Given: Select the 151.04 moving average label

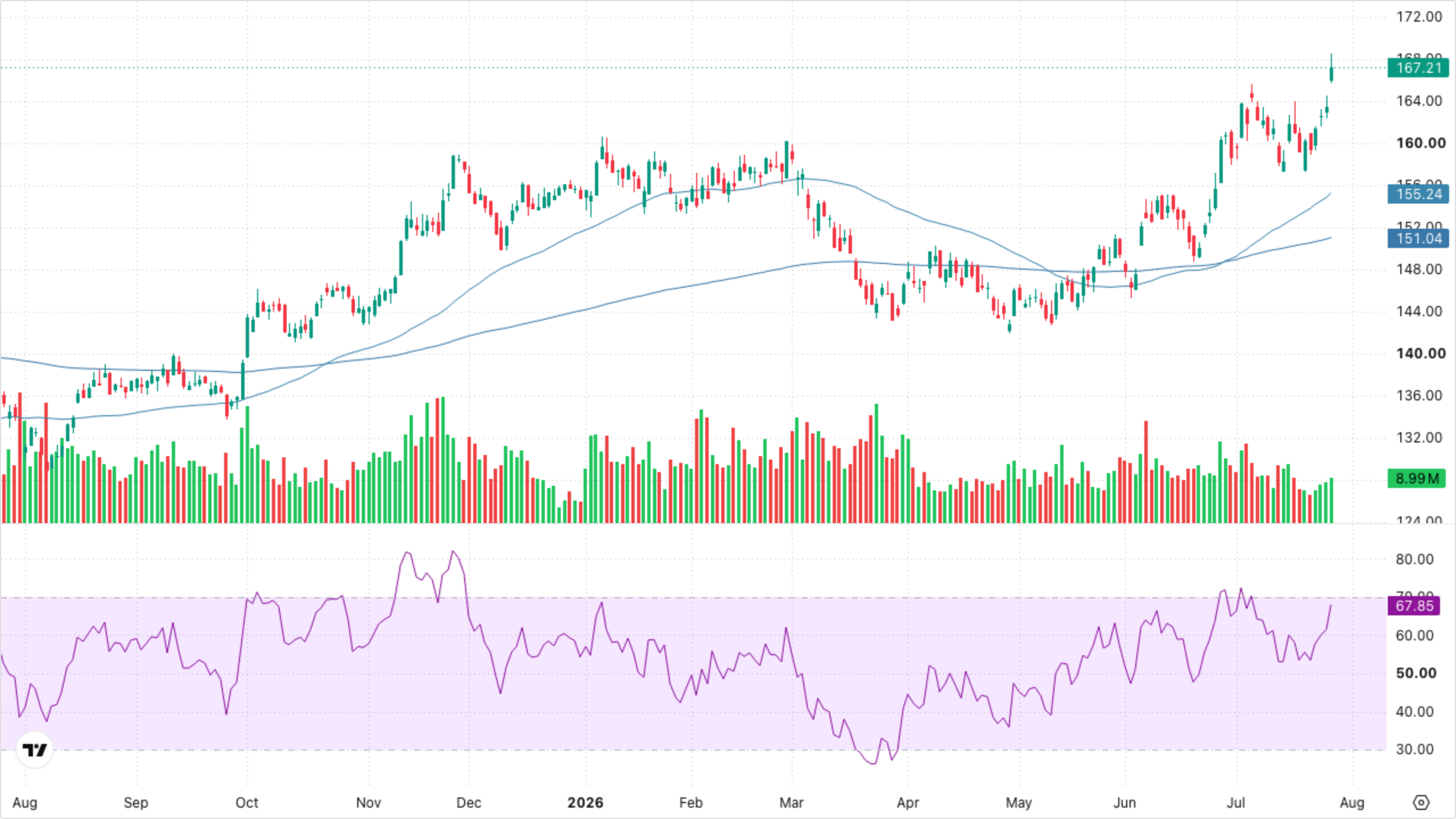Looking at the screenshot, I should pyautogui.click(x=1418, y=239).
